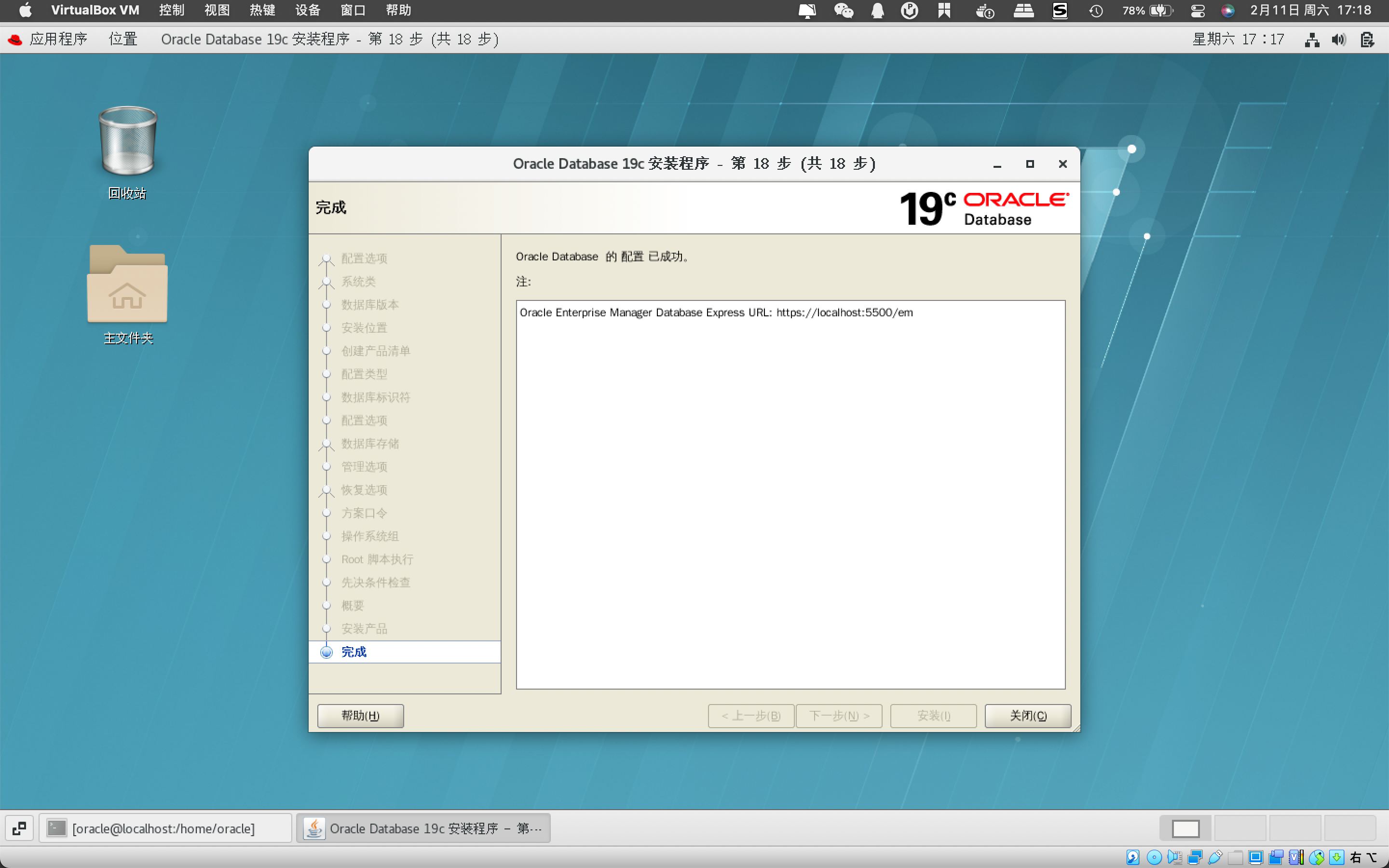Open the 热键 menu in VirtualBox
Screen dimensions: 1389x868
262,10
